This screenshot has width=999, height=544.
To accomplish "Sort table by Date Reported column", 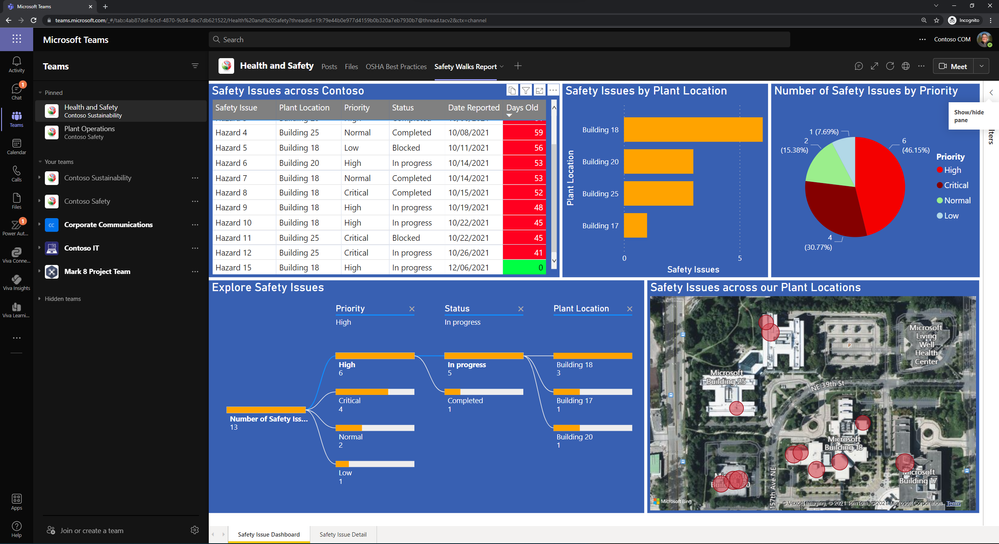I will (x=473, y=108).
